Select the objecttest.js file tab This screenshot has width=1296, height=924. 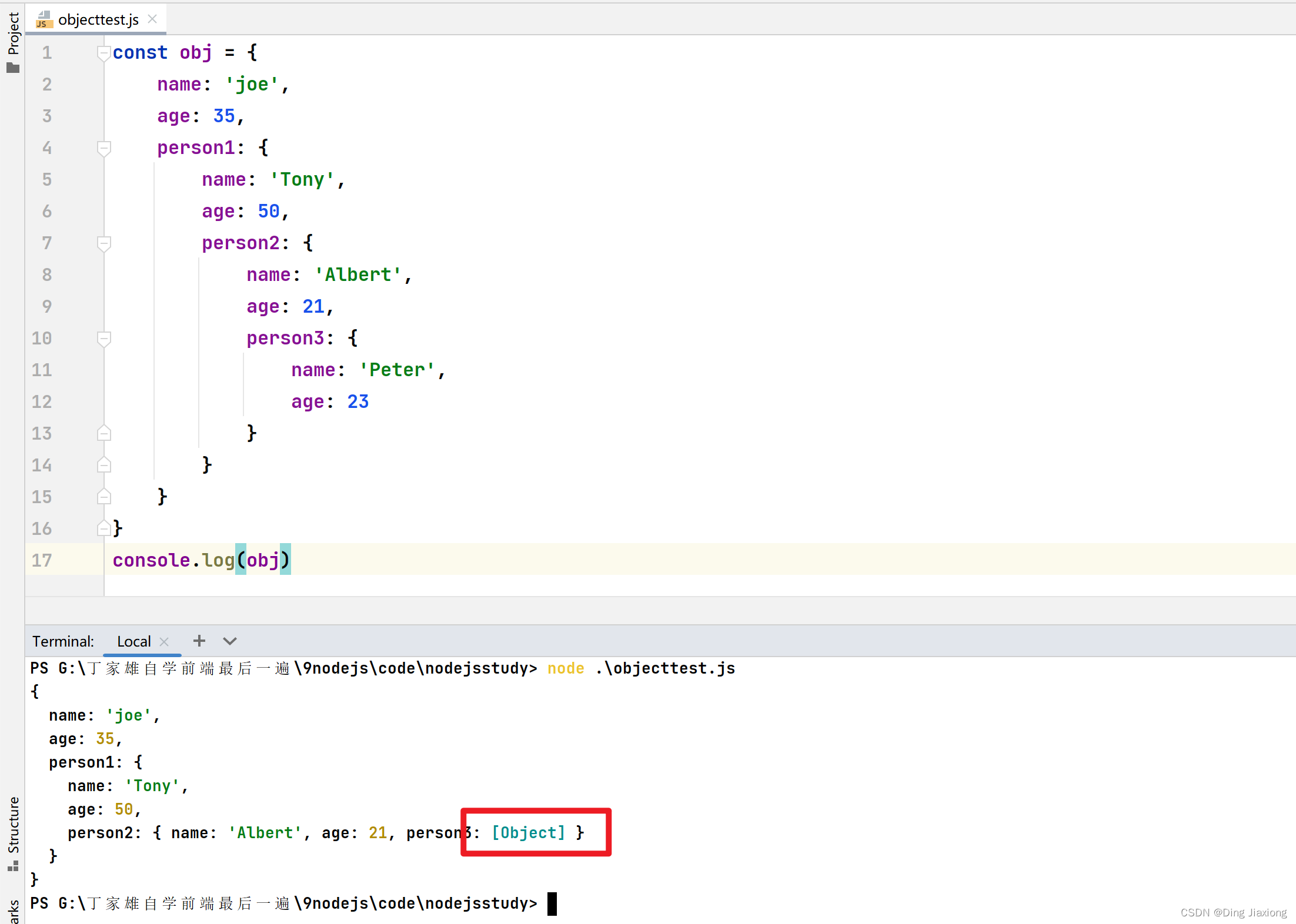(x=98, y=20)
